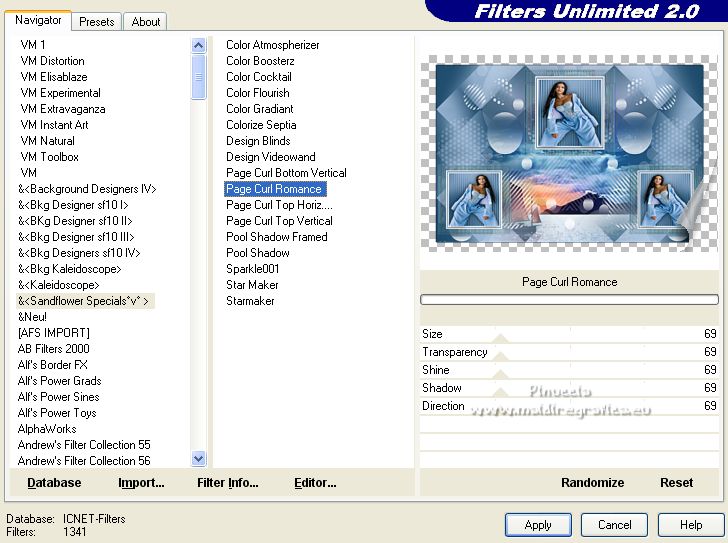Select Andrew's Filter Collection 56
Screen dimensions: 728x543
[x=84, y=461]
